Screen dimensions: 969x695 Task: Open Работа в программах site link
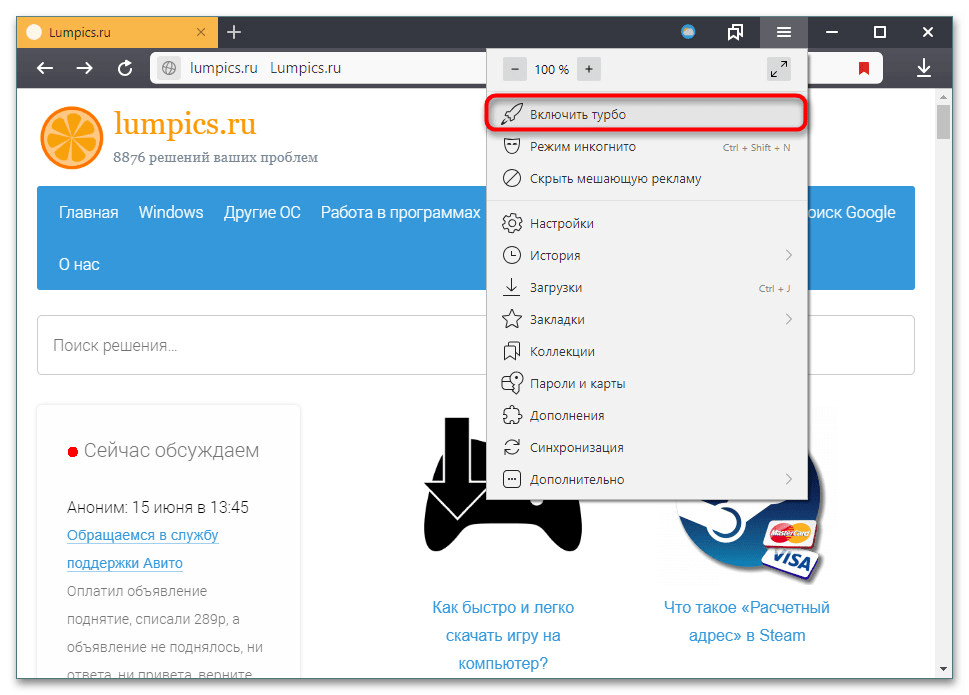point(400,213)
